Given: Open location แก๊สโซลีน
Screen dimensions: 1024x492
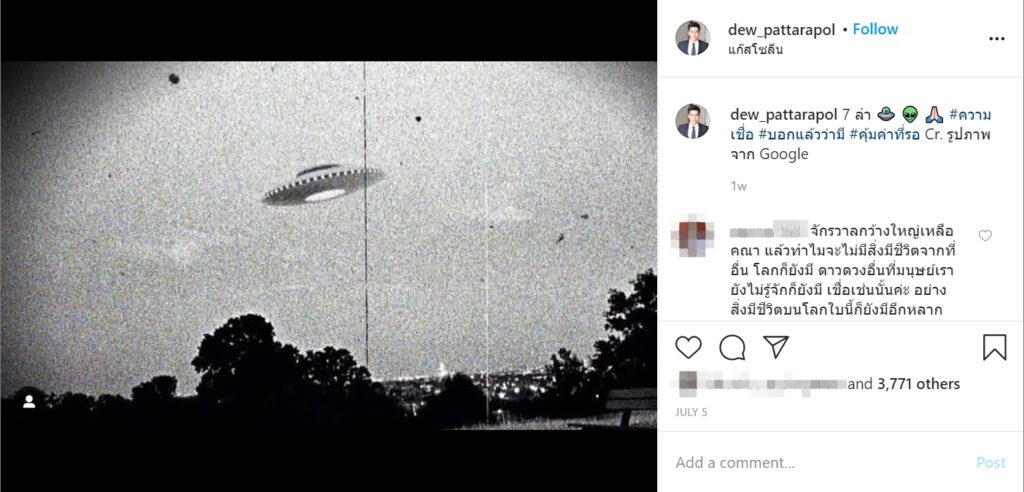Looking at the screenshot, I should point(756,50).
